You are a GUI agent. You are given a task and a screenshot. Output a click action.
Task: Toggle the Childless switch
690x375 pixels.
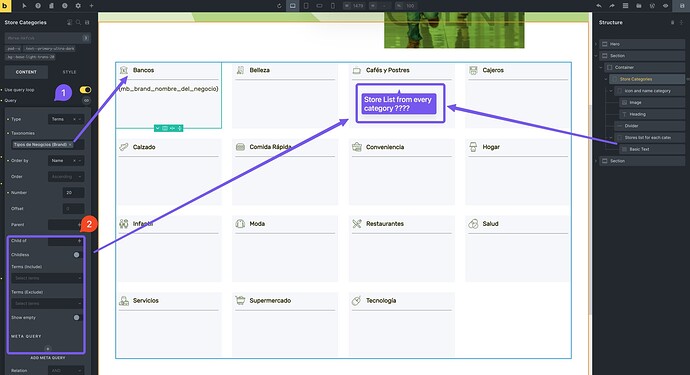tap(77, 255)
